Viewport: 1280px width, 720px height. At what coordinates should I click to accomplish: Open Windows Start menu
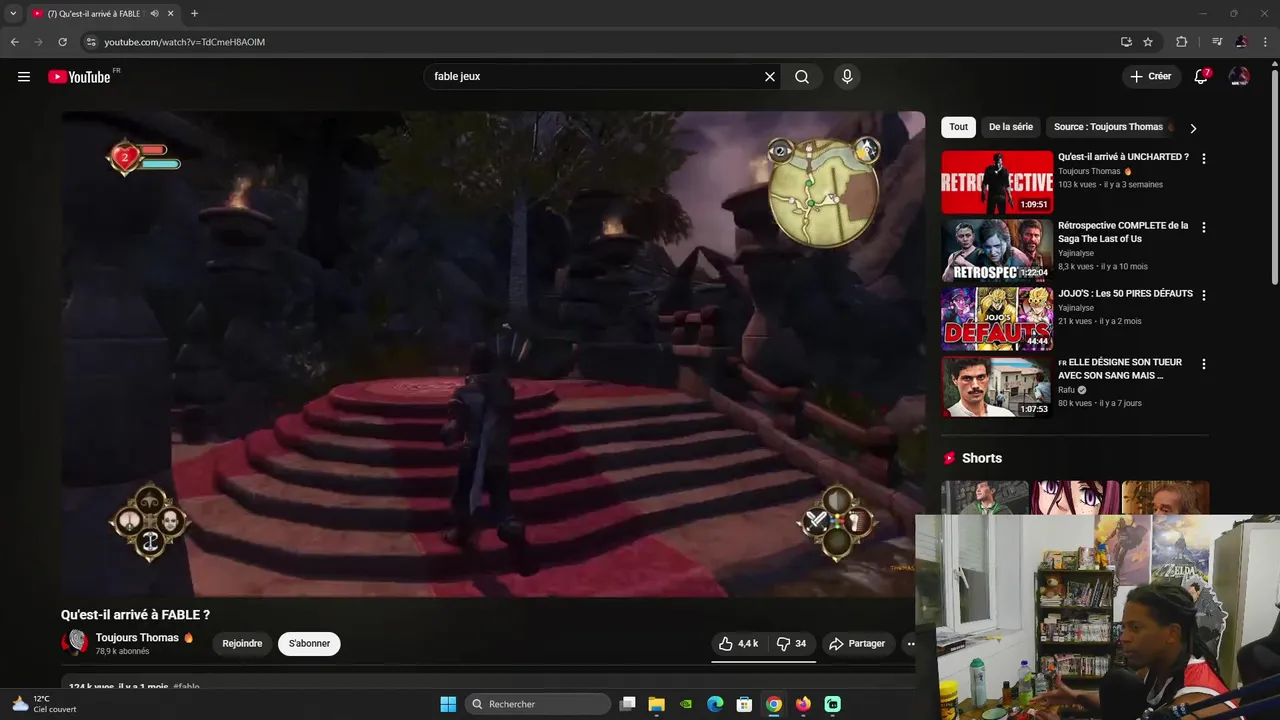point(448,704)
